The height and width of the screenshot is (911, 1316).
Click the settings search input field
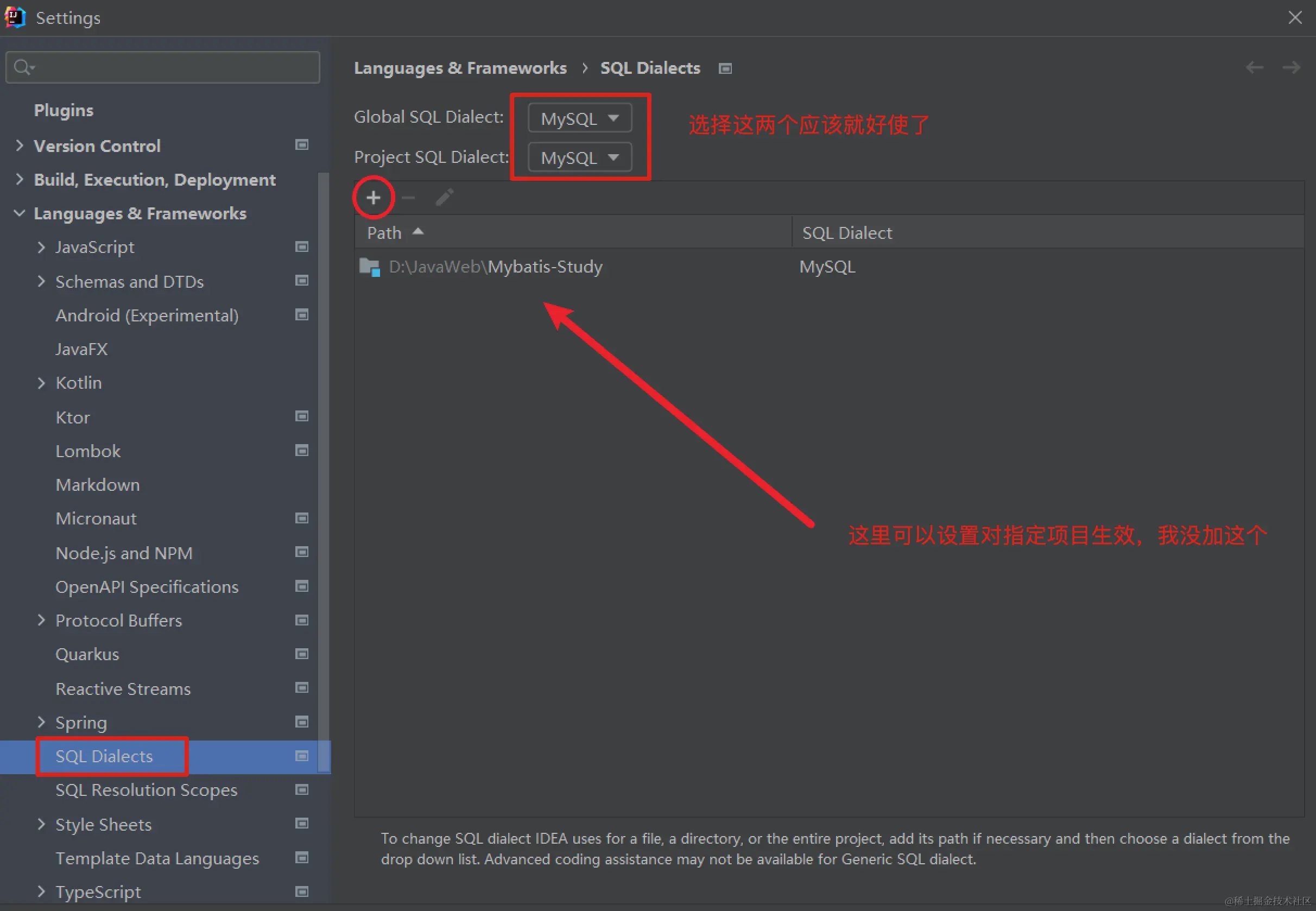tap(171, 67)
